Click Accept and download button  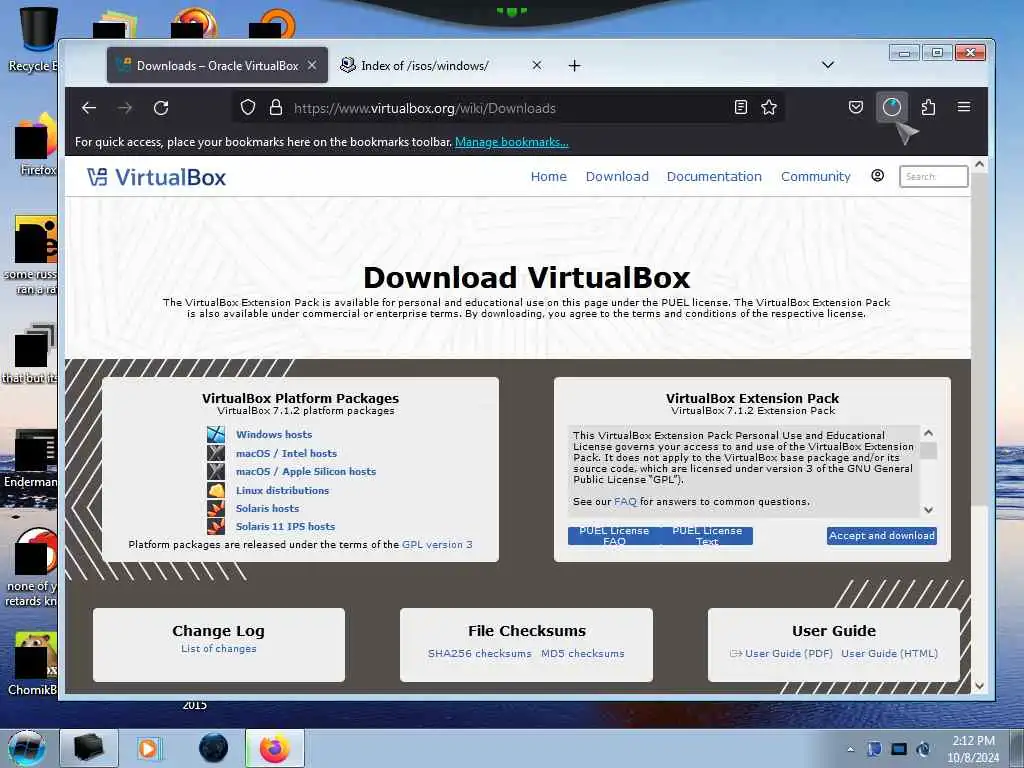[x=882, y=536]
